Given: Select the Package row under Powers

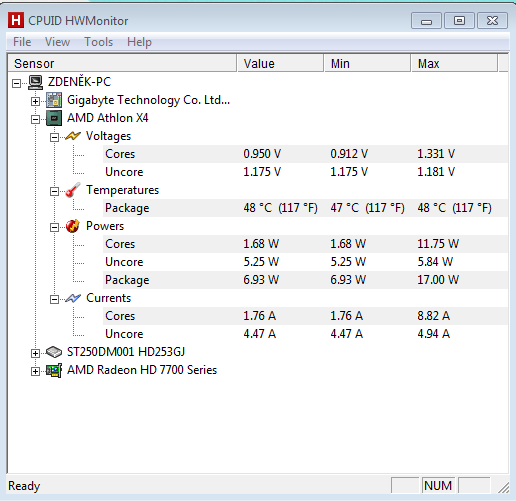Looking at the screenshot, I should (306, 280).
